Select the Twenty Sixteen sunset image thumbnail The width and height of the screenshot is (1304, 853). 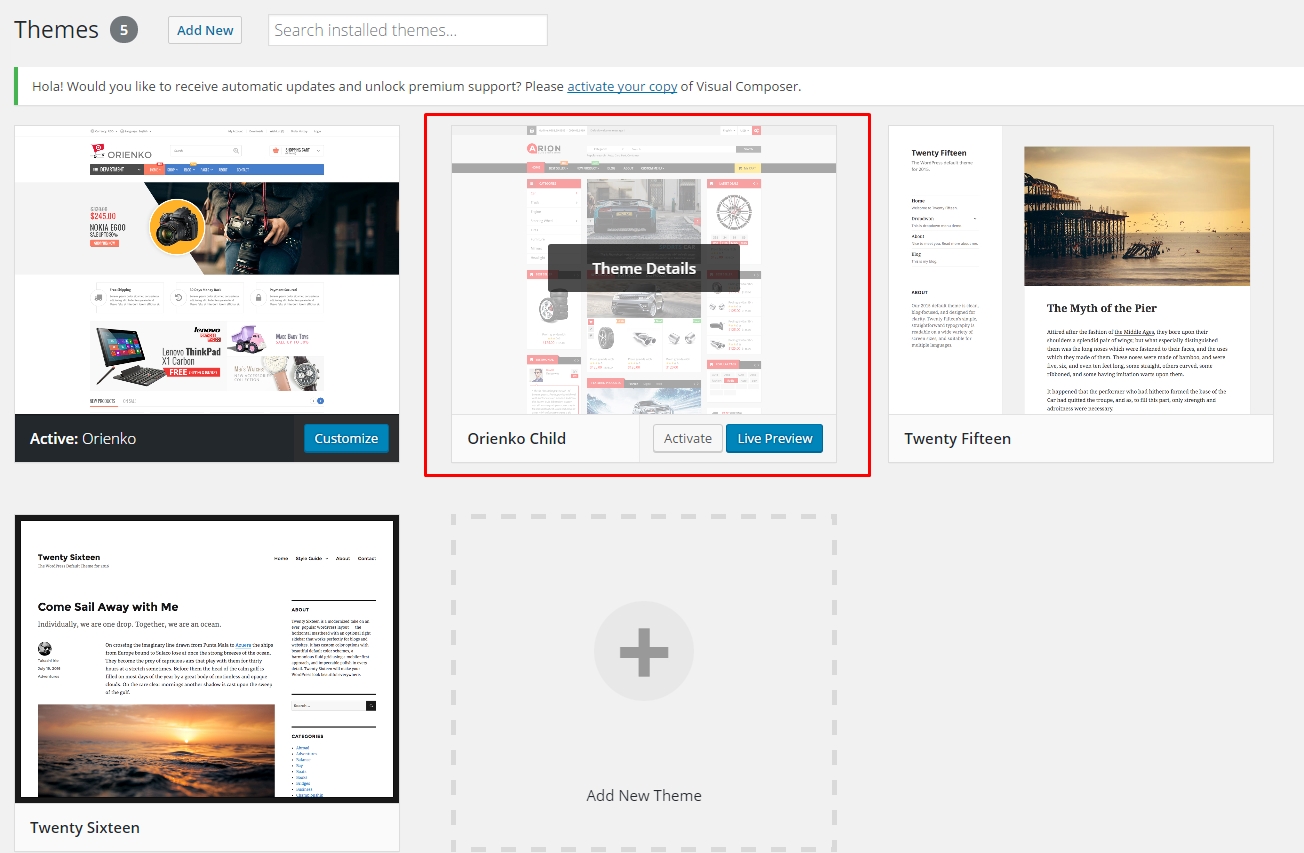tap(156, 750)
